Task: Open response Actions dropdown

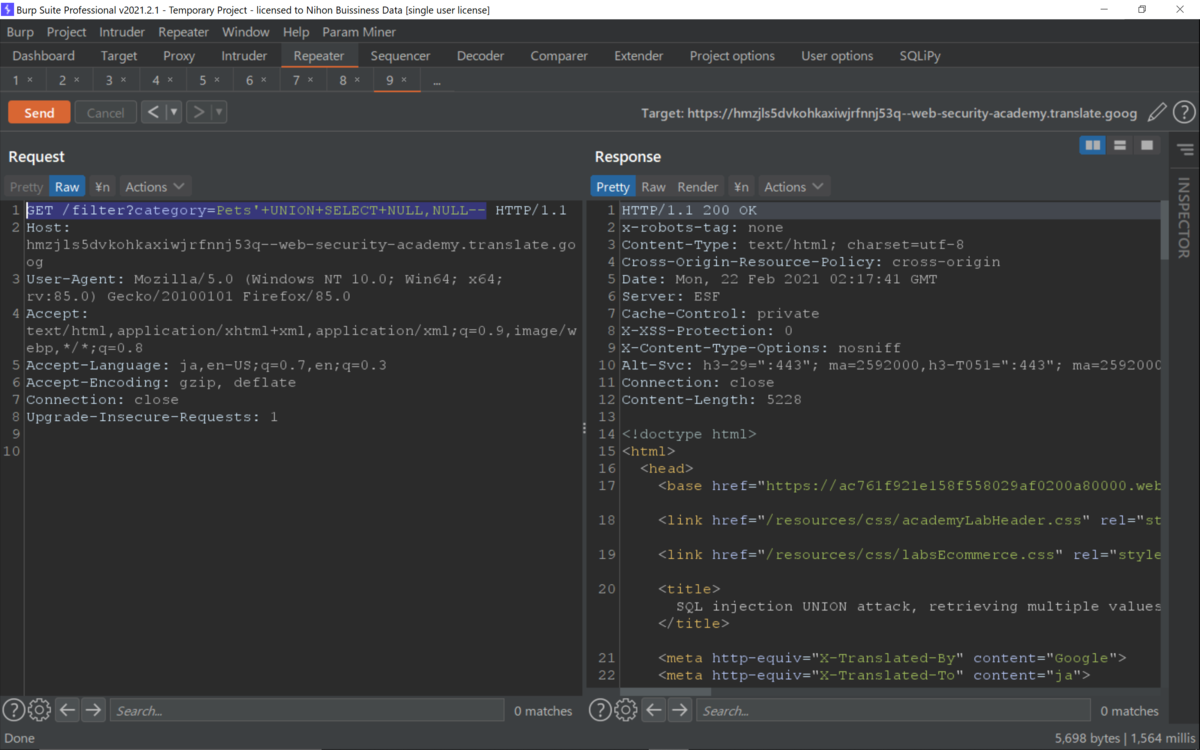Action: pos(794,187)
